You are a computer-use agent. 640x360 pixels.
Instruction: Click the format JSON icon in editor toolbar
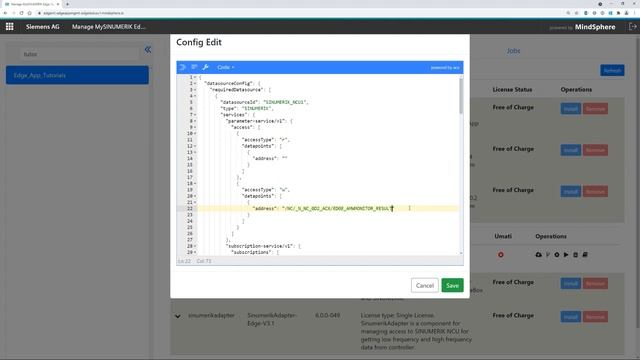(183, 67)
